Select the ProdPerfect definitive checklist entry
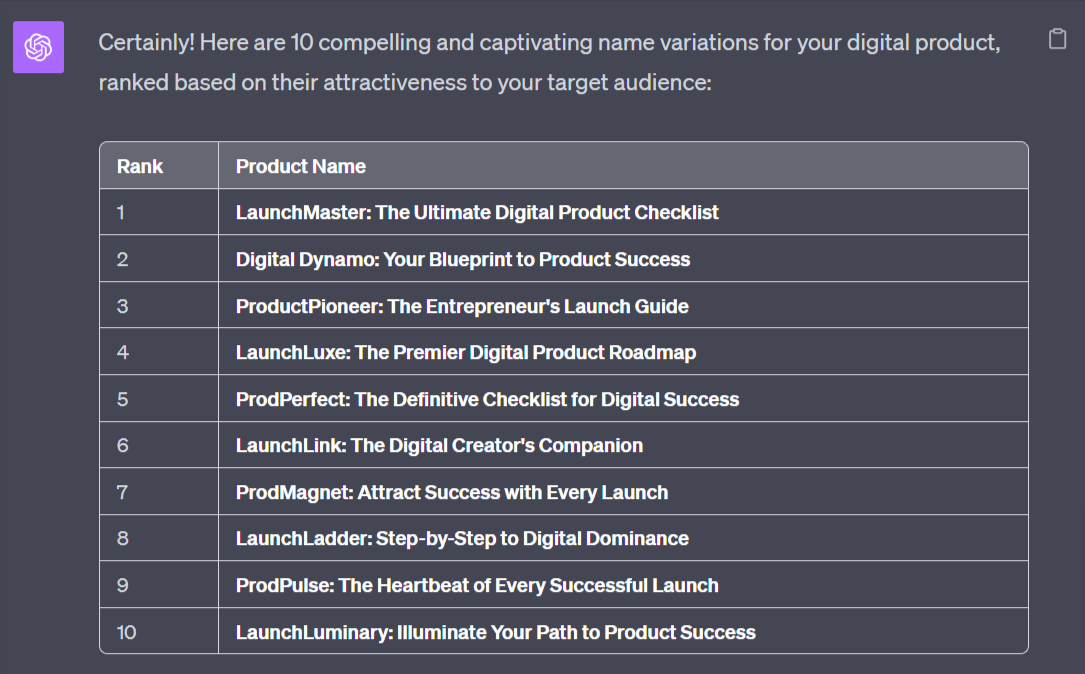Viewport: 1085px width, 674px height. [x=487, y=399]
